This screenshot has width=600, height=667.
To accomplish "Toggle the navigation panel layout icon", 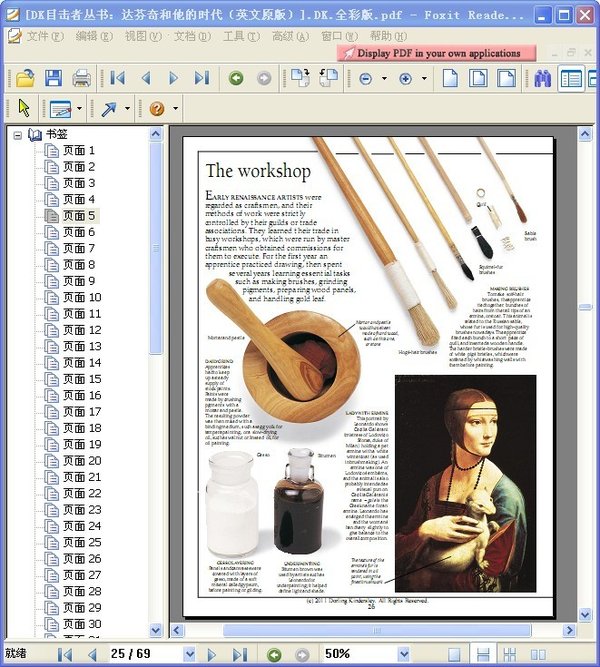I will (x=571, y=79).
